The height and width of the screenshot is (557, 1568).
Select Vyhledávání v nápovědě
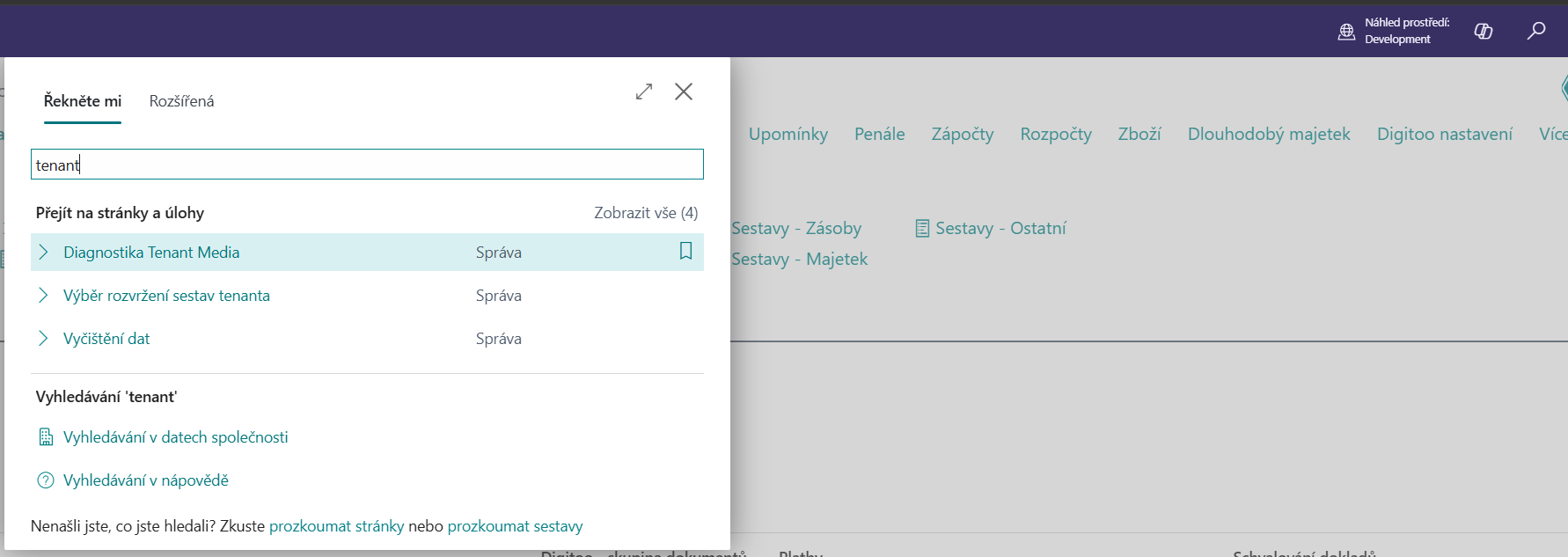[146, 480]
